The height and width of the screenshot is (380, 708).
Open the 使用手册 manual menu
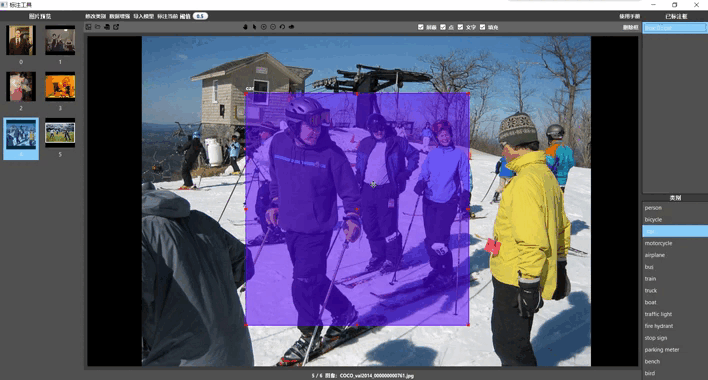629,16
